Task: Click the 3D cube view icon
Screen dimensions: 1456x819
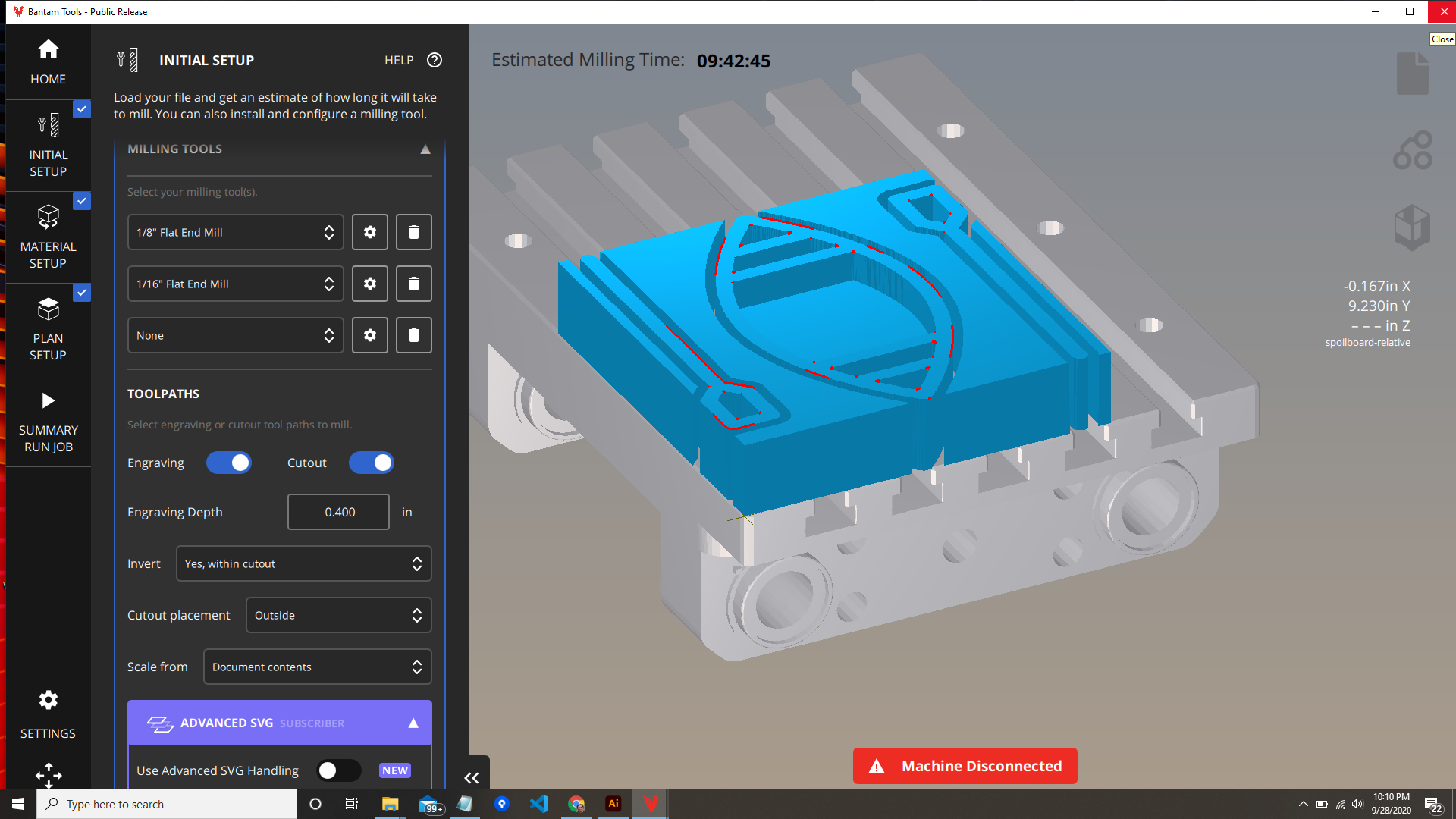Action: tap(1412, 227)
